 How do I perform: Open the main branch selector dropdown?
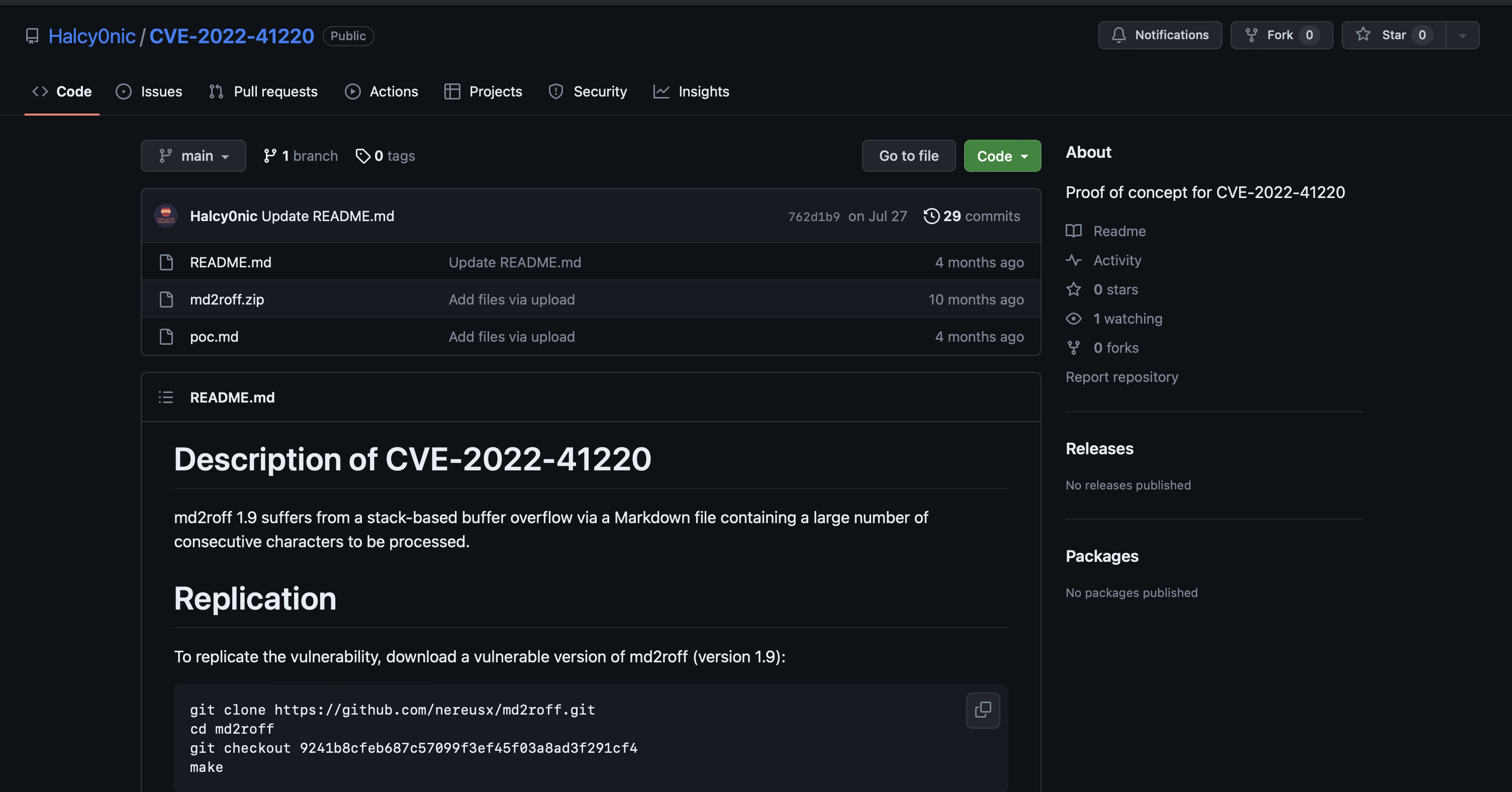click(x=193, y=156)
